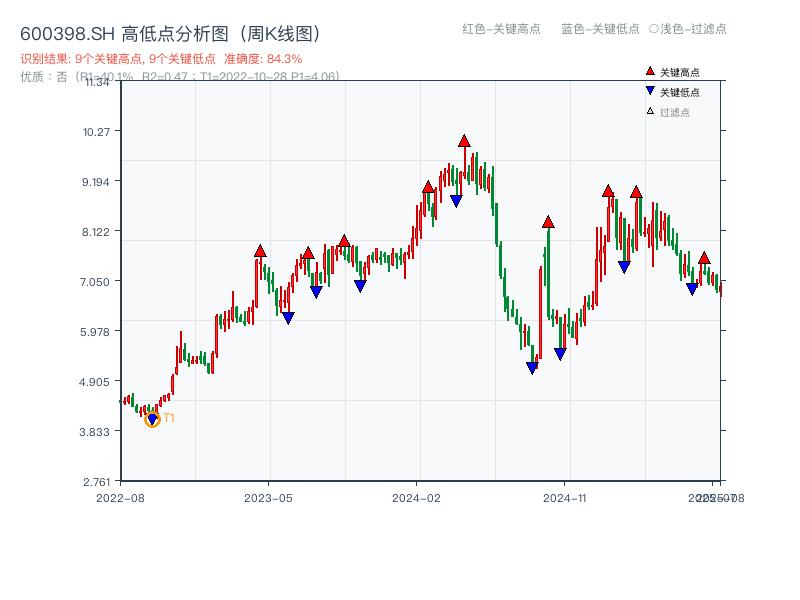Click the 2024-11 x-axis date label

tap(565, 498)
